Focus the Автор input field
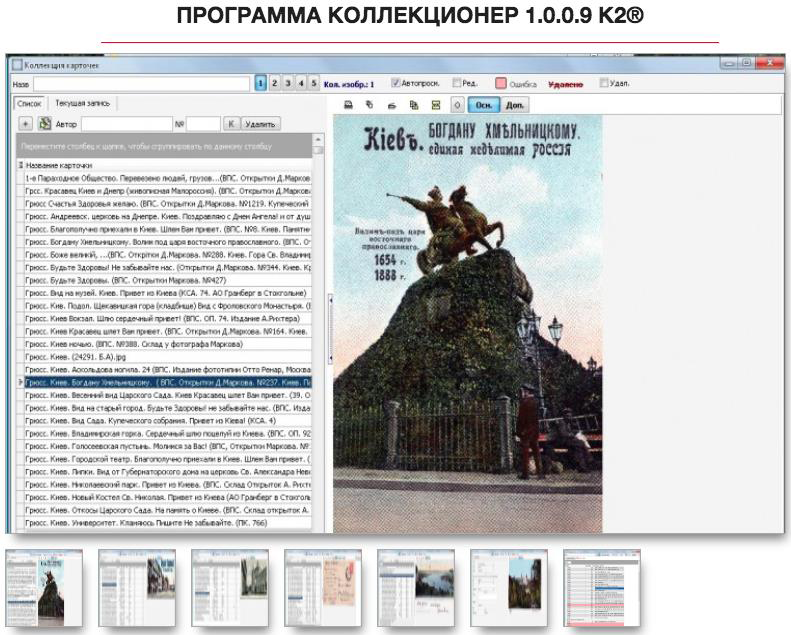This screenshot has width=791, height=635. 127,124
